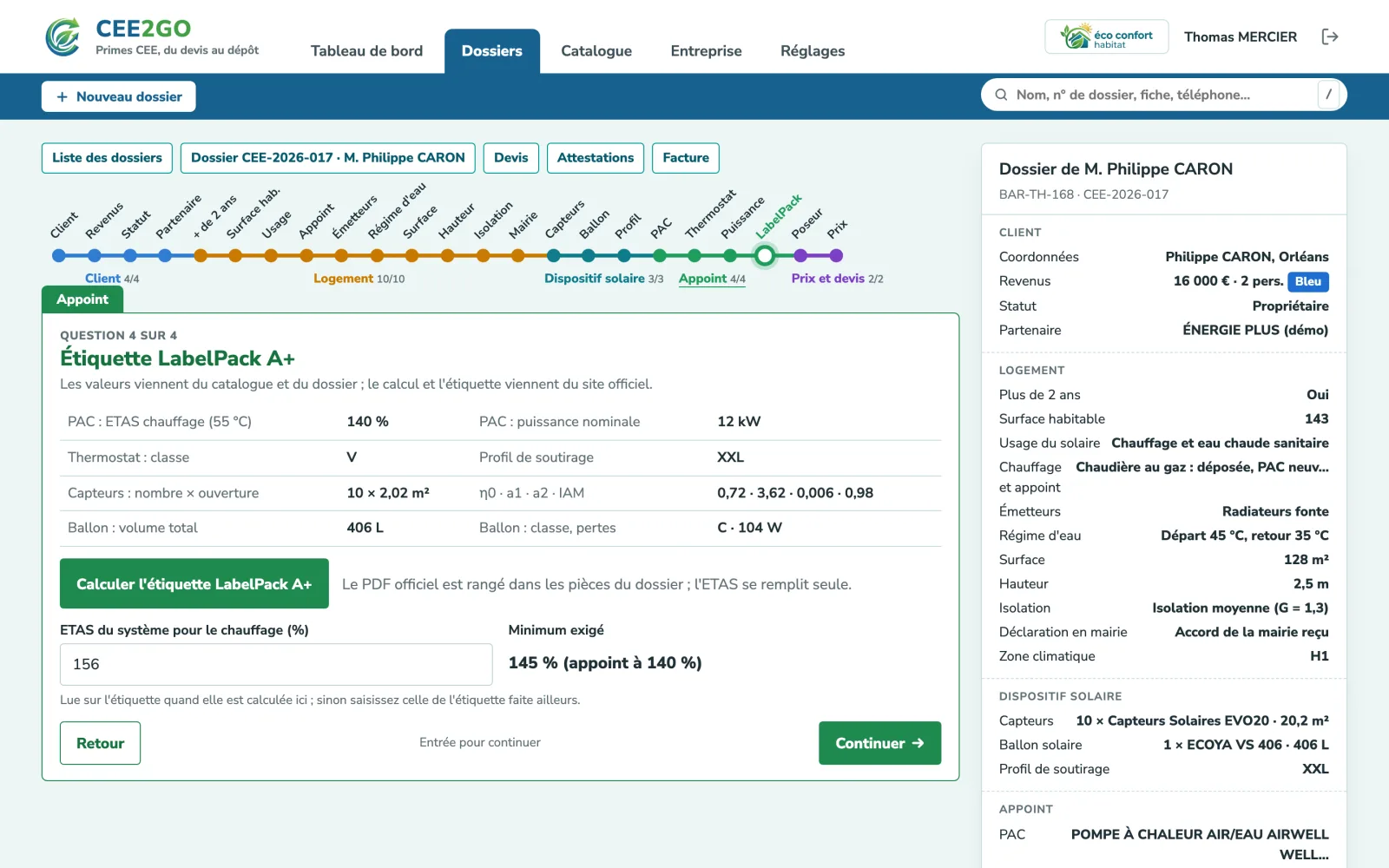Click Continuer to proceed
Screen dimensions: 1389x868
click(879, 743)
